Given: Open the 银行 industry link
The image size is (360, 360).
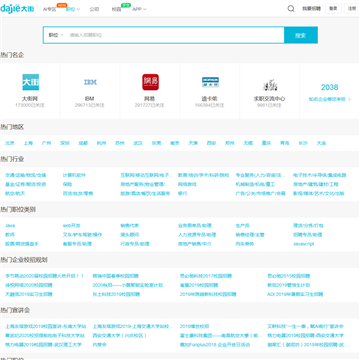Looking at the screenshot, I should tap(183, 193).
